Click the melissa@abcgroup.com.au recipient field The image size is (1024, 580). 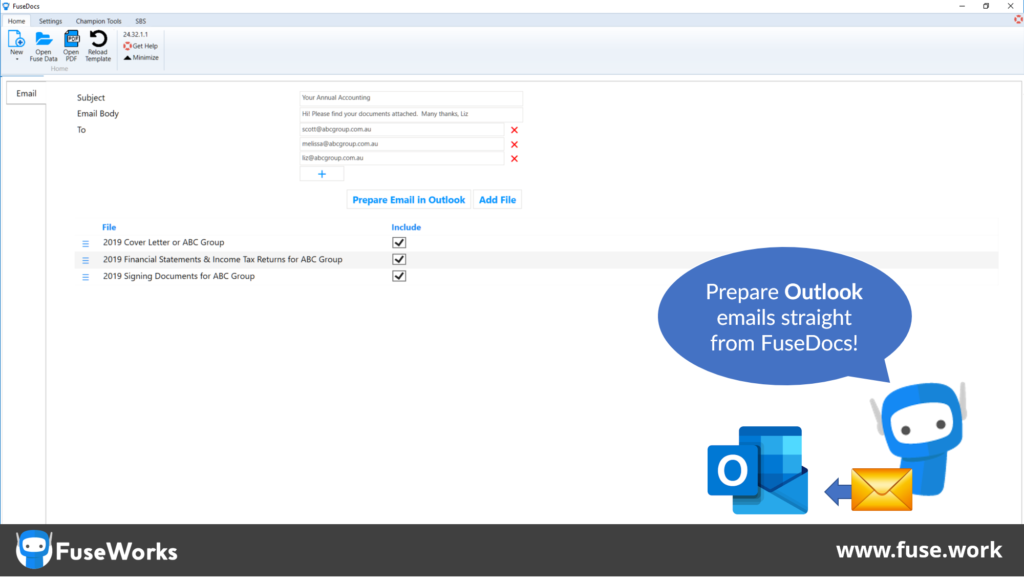coord(402,144)
